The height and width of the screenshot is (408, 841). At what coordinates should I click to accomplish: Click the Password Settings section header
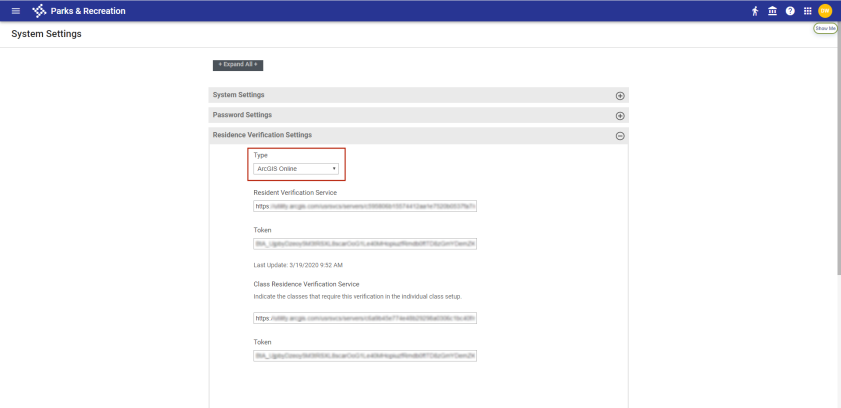(x=242, y=115)
